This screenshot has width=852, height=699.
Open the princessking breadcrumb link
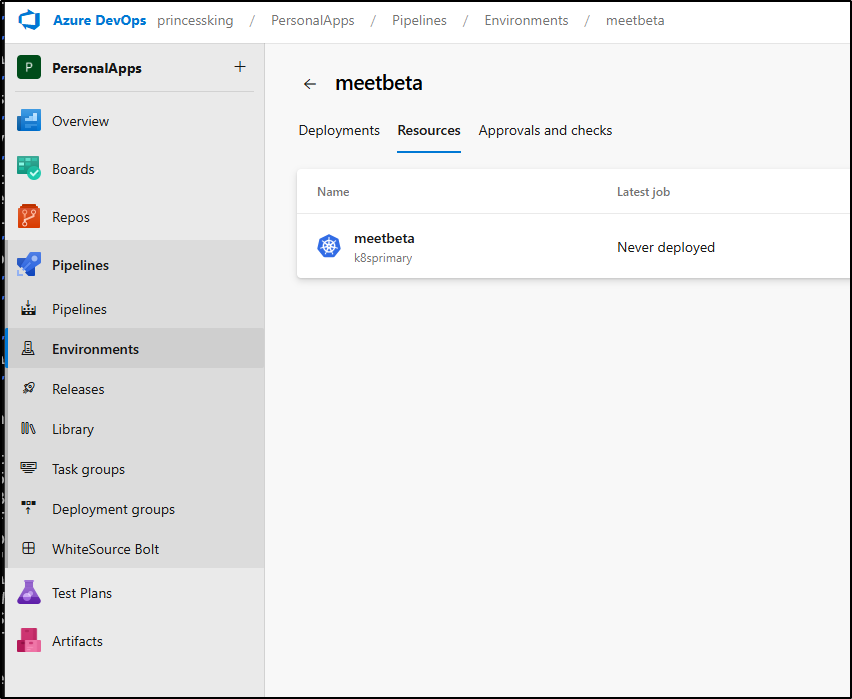click(x=195, y=21)
